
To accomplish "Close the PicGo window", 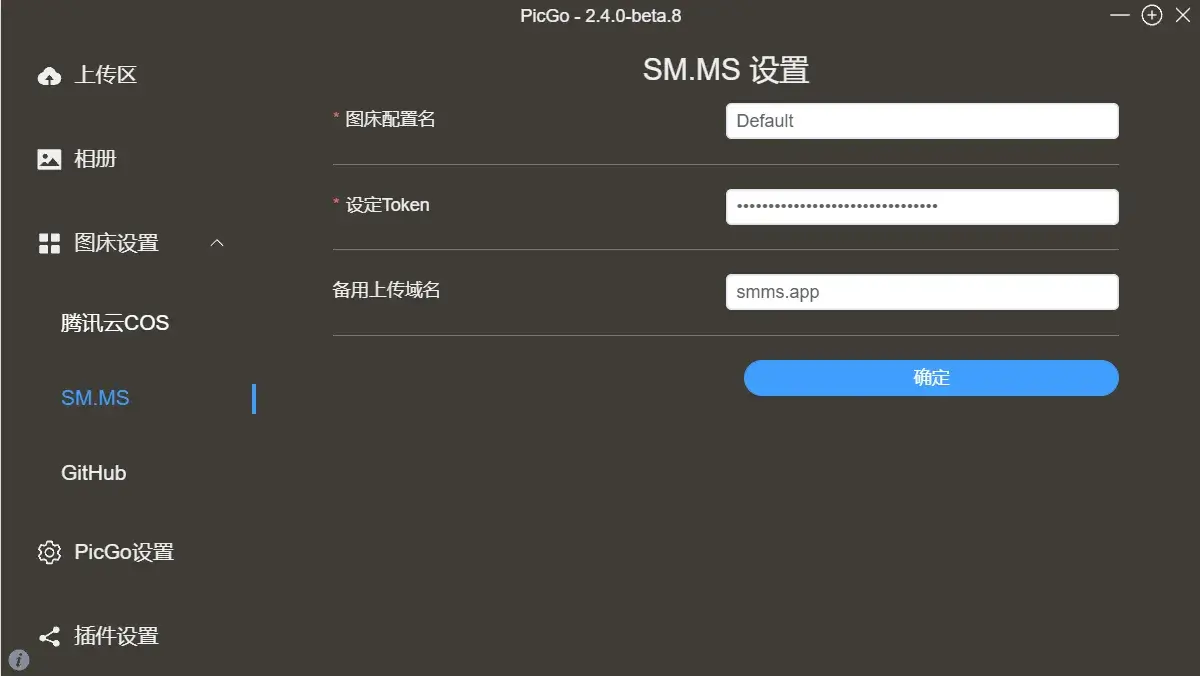I will pyautogui.click(x=1183, y=16).
